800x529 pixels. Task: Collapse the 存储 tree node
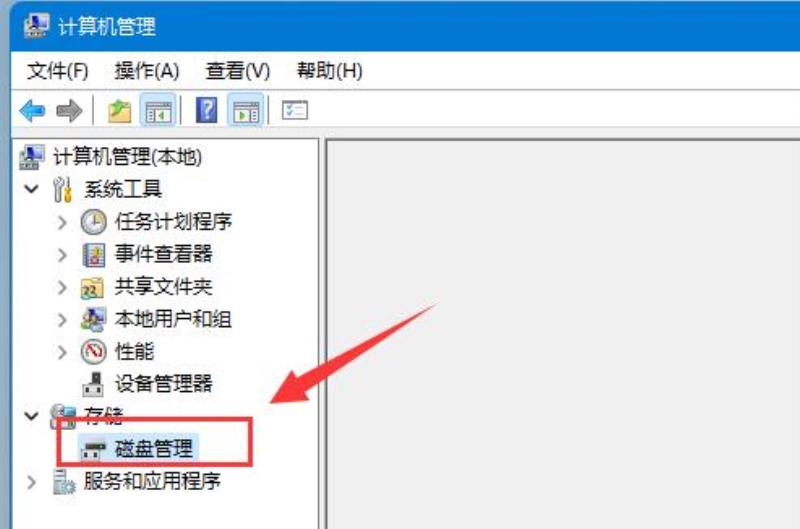(32, 416)
